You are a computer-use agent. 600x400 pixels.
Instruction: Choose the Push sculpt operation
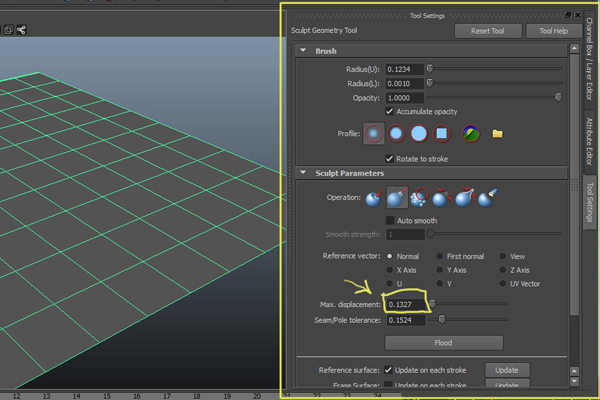click(374, 198)
